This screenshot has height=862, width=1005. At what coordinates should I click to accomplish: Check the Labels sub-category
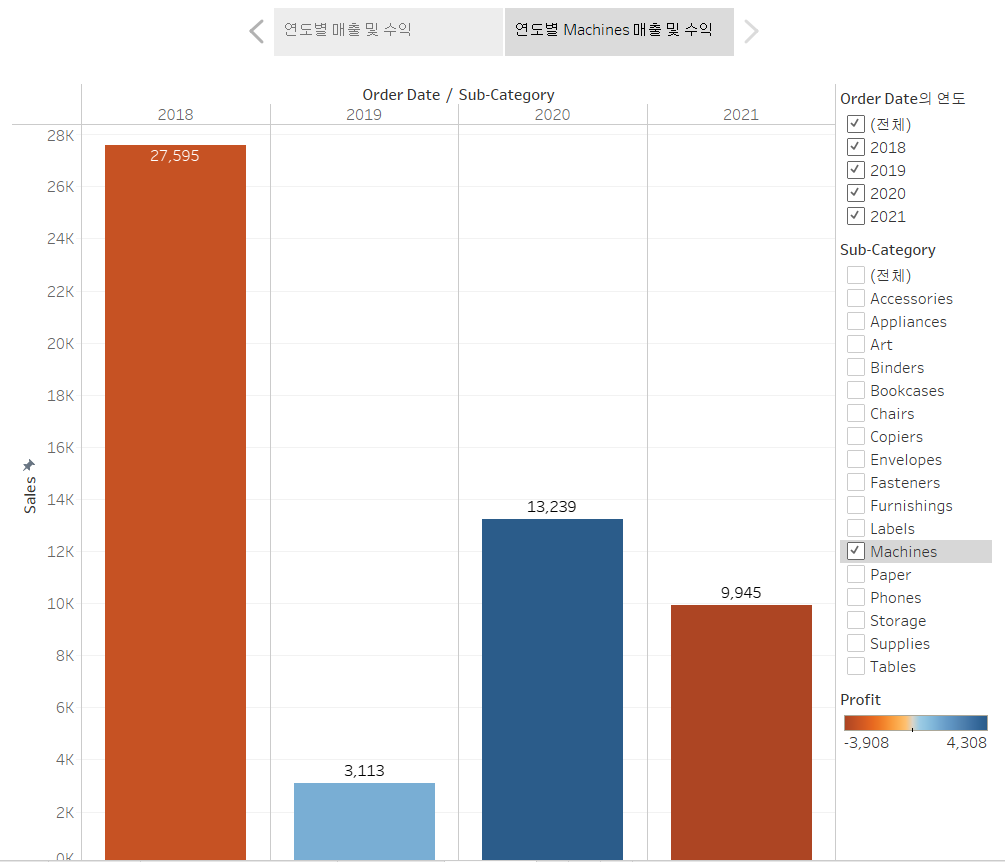tap(856, 529)
